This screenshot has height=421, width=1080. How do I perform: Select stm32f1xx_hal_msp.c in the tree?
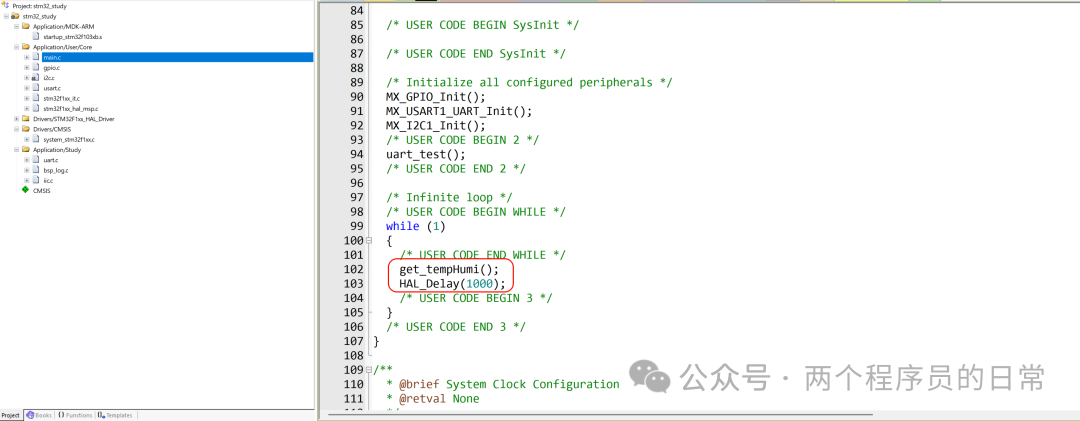70,109
